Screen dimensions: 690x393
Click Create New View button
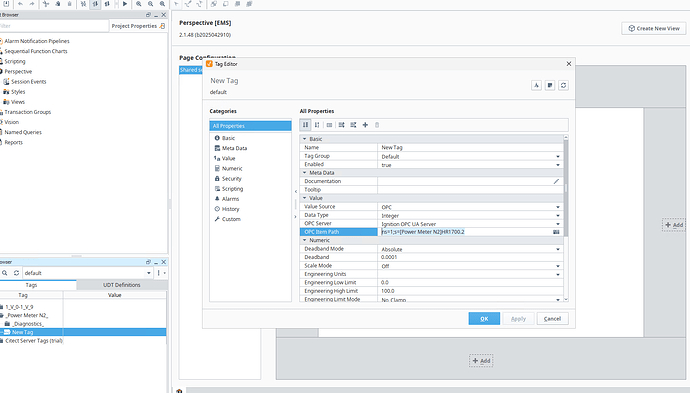coord(653,28)
